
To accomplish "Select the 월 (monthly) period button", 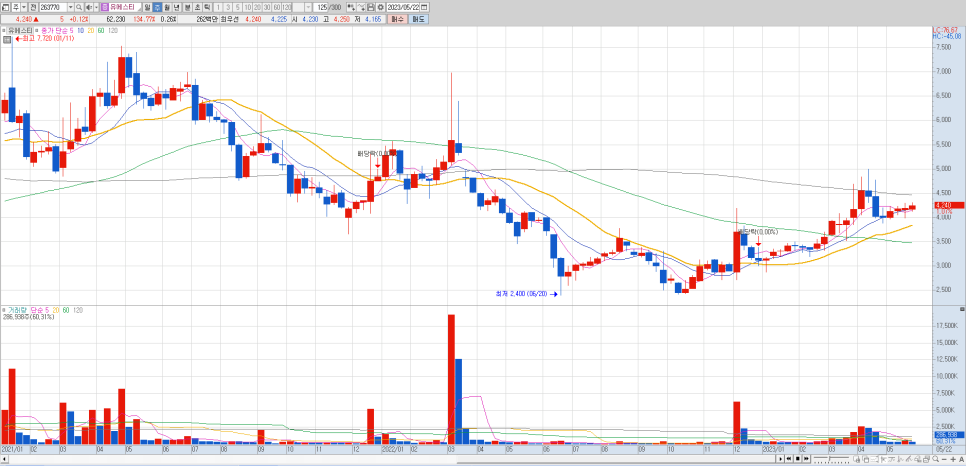I will [x=166, y=7].
